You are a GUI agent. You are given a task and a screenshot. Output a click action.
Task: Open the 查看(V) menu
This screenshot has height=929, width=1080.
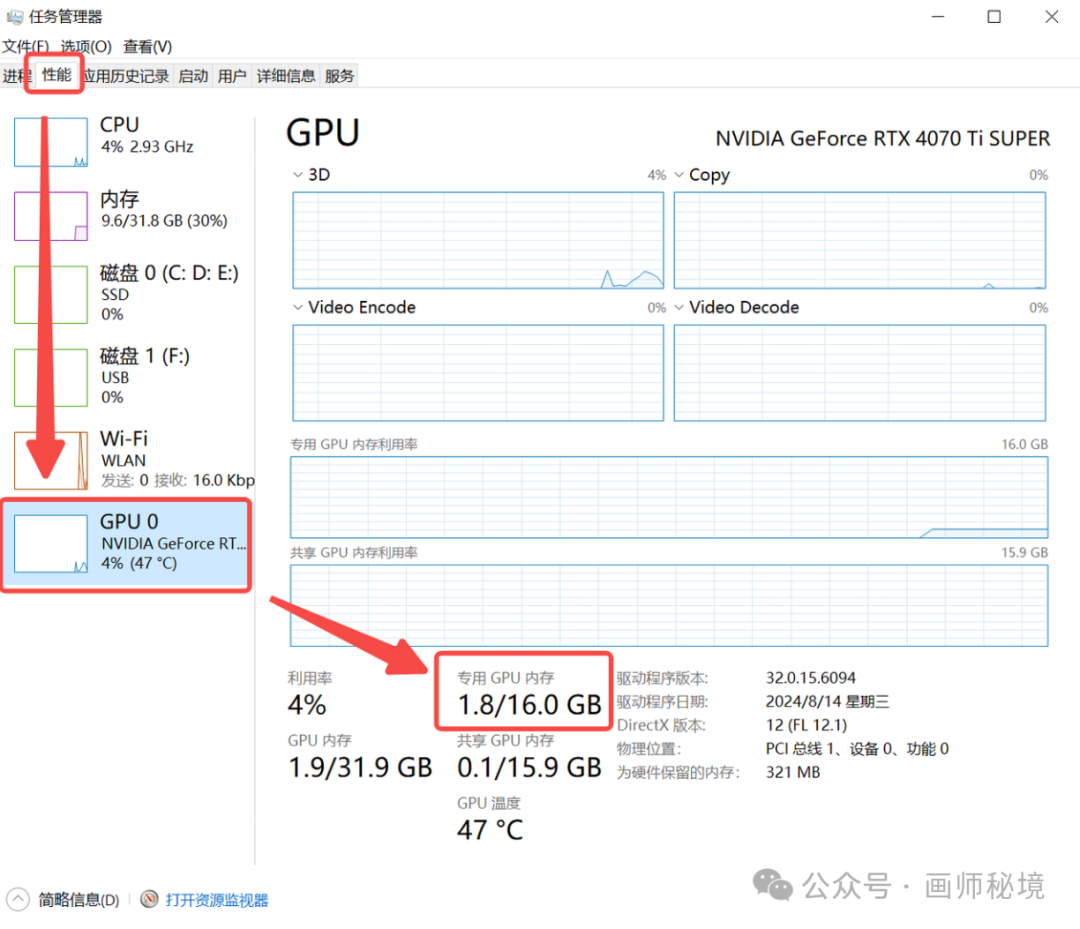point(147,46)
